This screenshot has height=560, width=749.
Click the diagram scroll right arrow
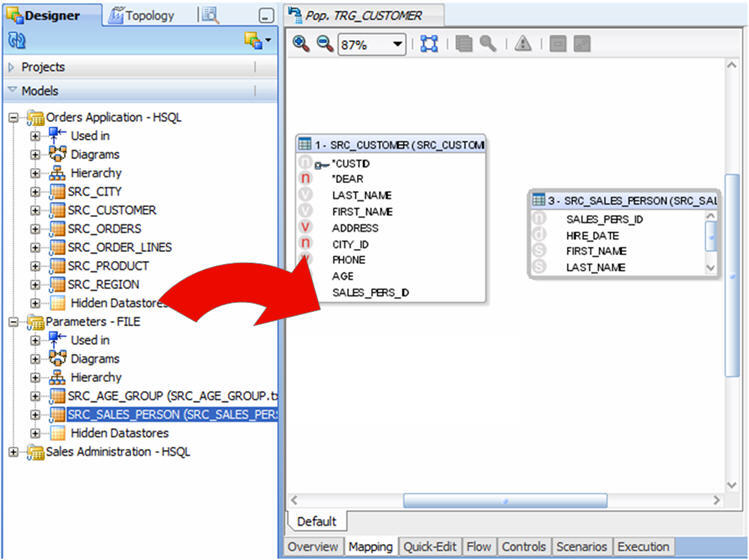pos(717,500)
